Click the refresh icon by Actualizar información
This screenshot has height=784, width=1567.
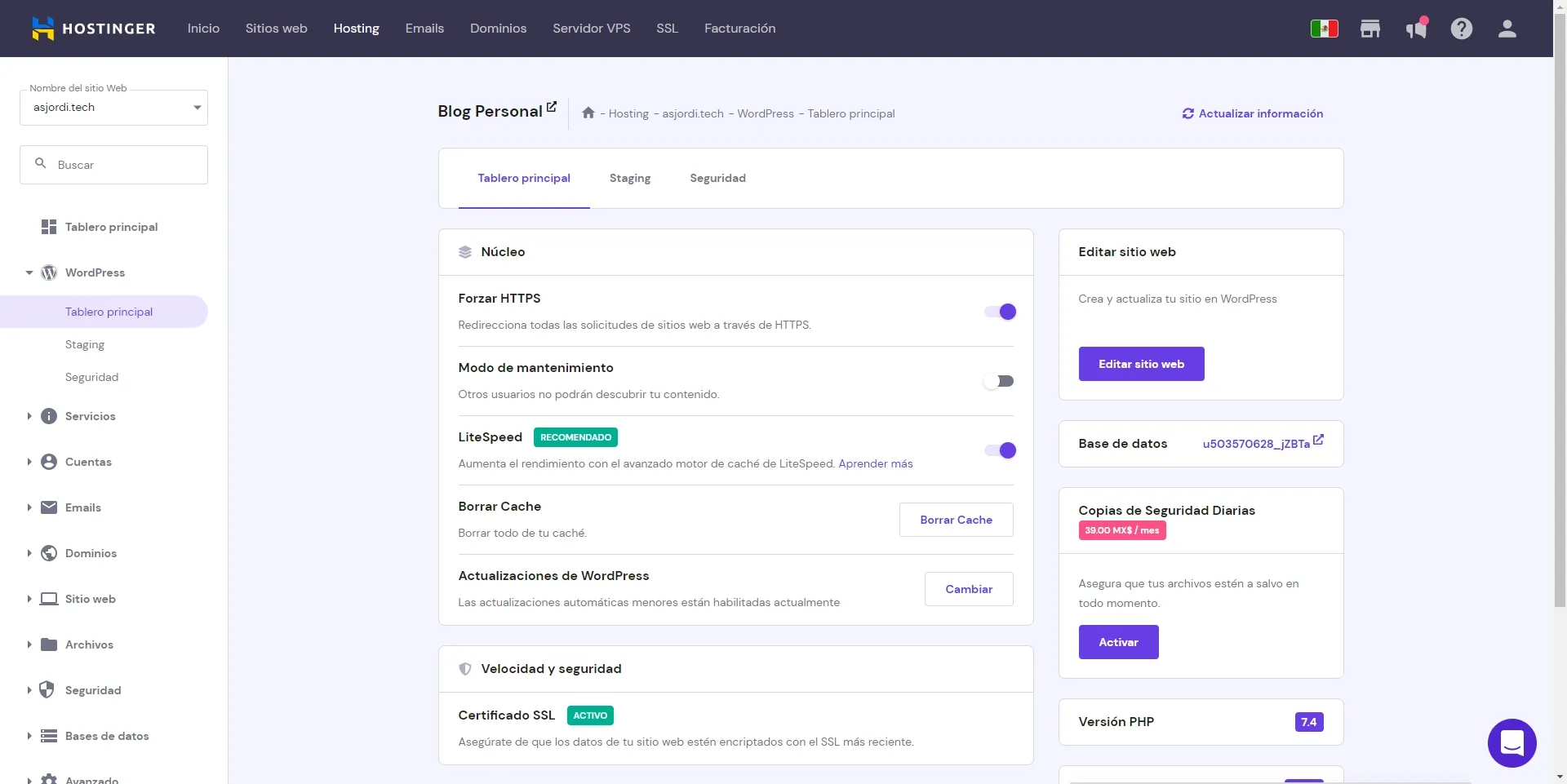(x=1188, y=113)
